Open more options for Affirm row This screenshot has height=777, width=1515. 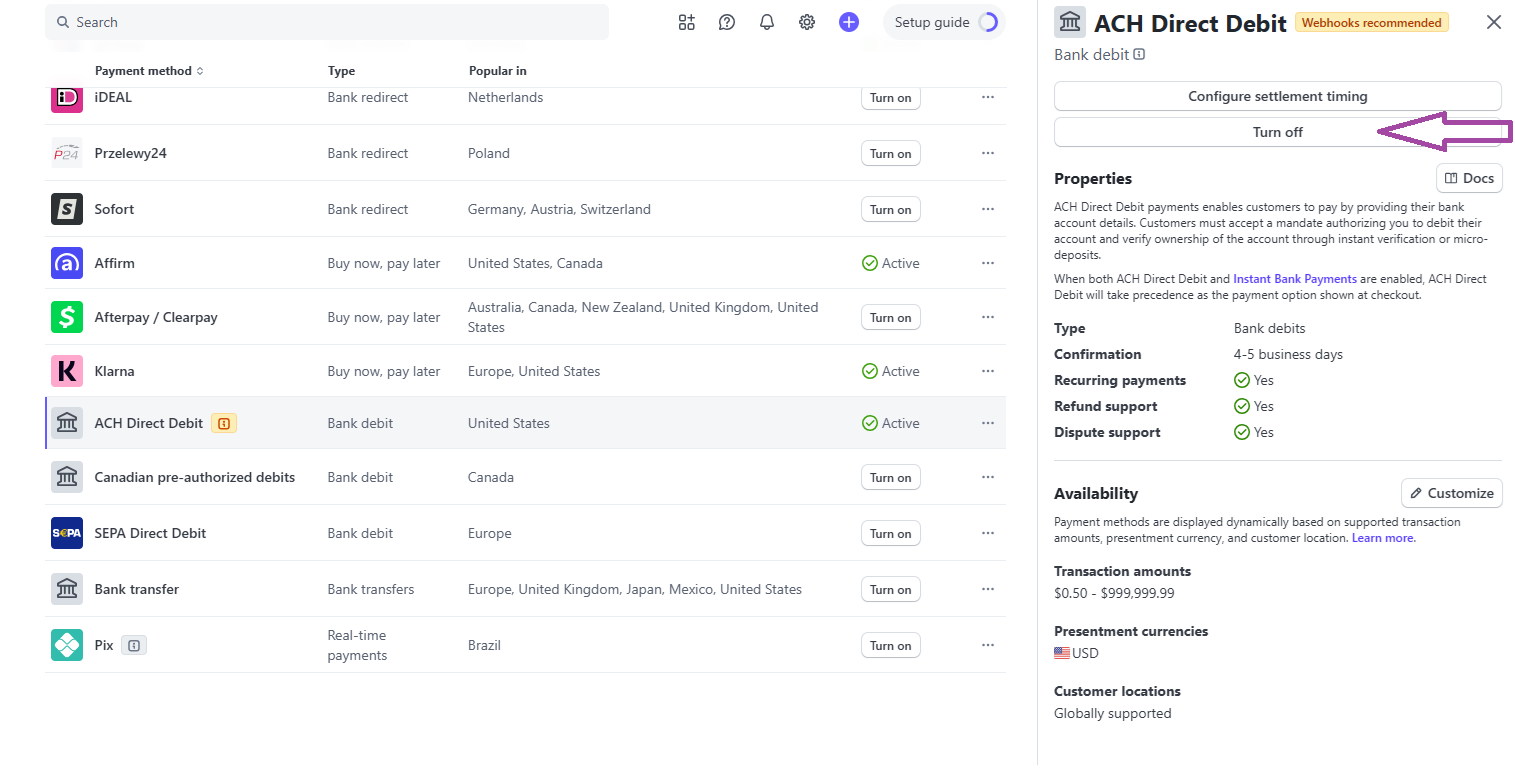(988, 263)
